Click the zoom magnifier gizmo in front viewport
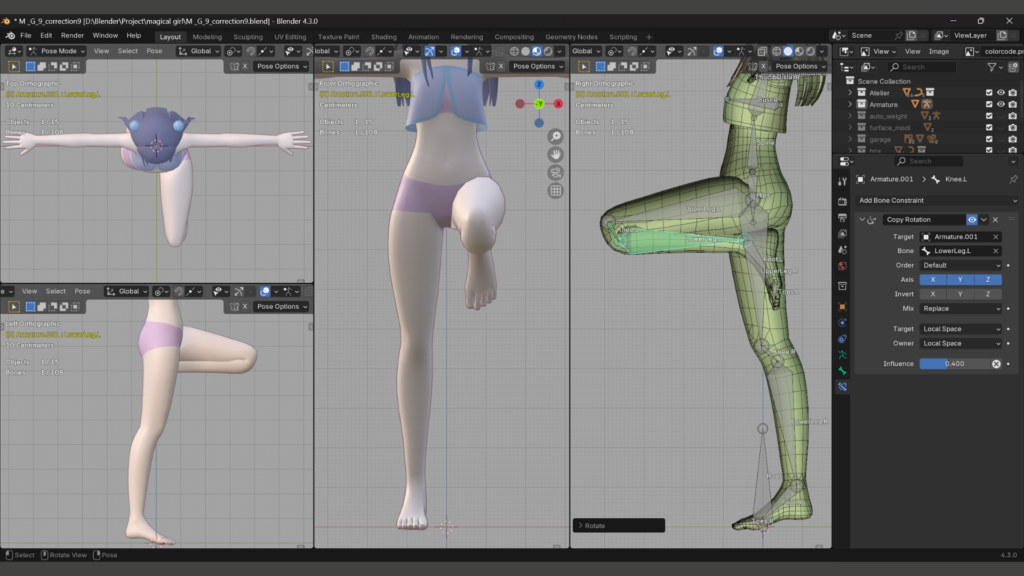1024x576 pixels. pos(555,136)
